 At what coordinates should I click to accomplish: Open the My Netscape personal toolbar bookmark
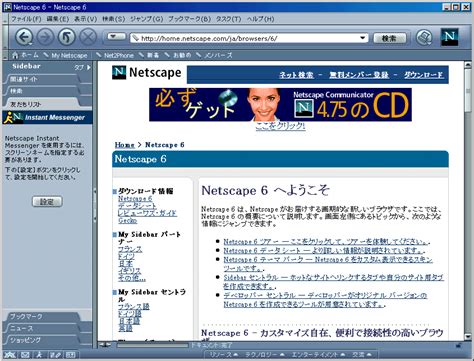tap(66, 55)
